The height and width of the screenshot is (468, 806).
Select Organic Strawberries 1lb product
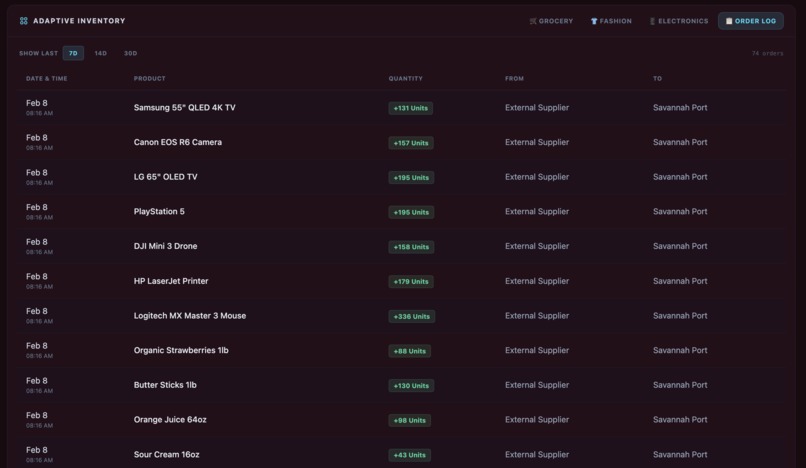tap(181, 350)
